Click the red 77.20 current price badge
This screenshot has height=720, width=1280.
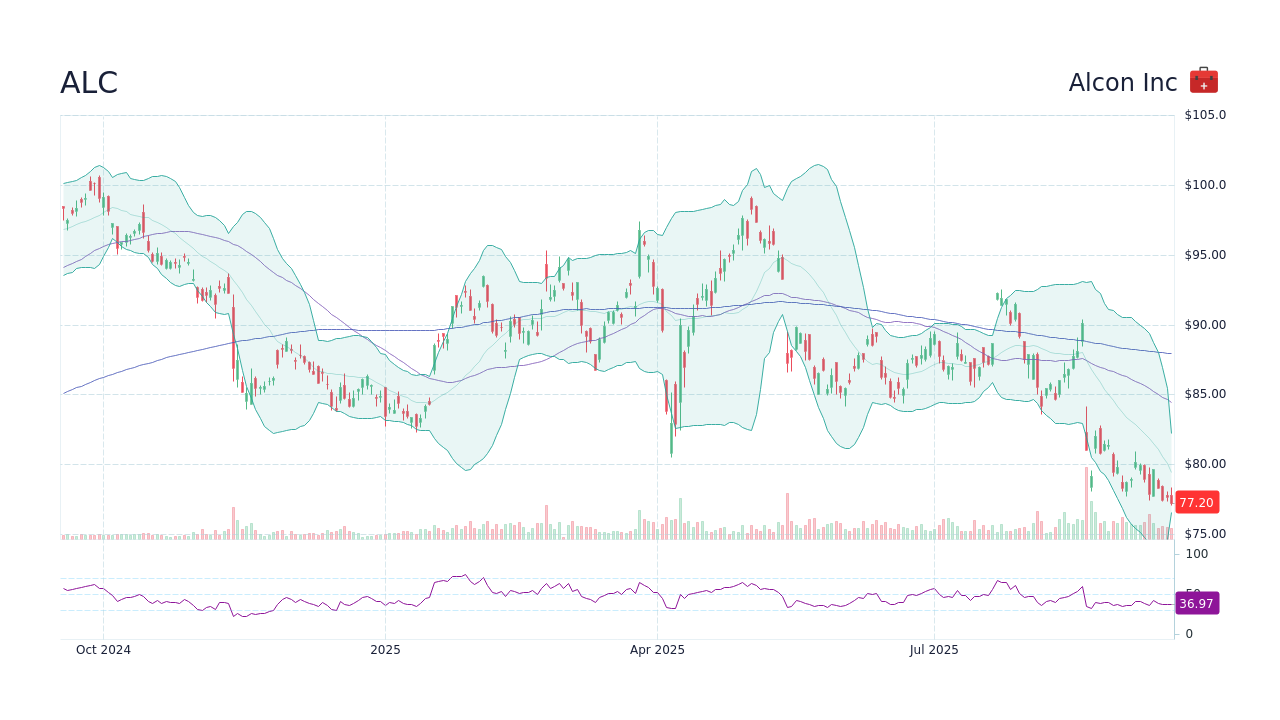[x=1197, y=503]
